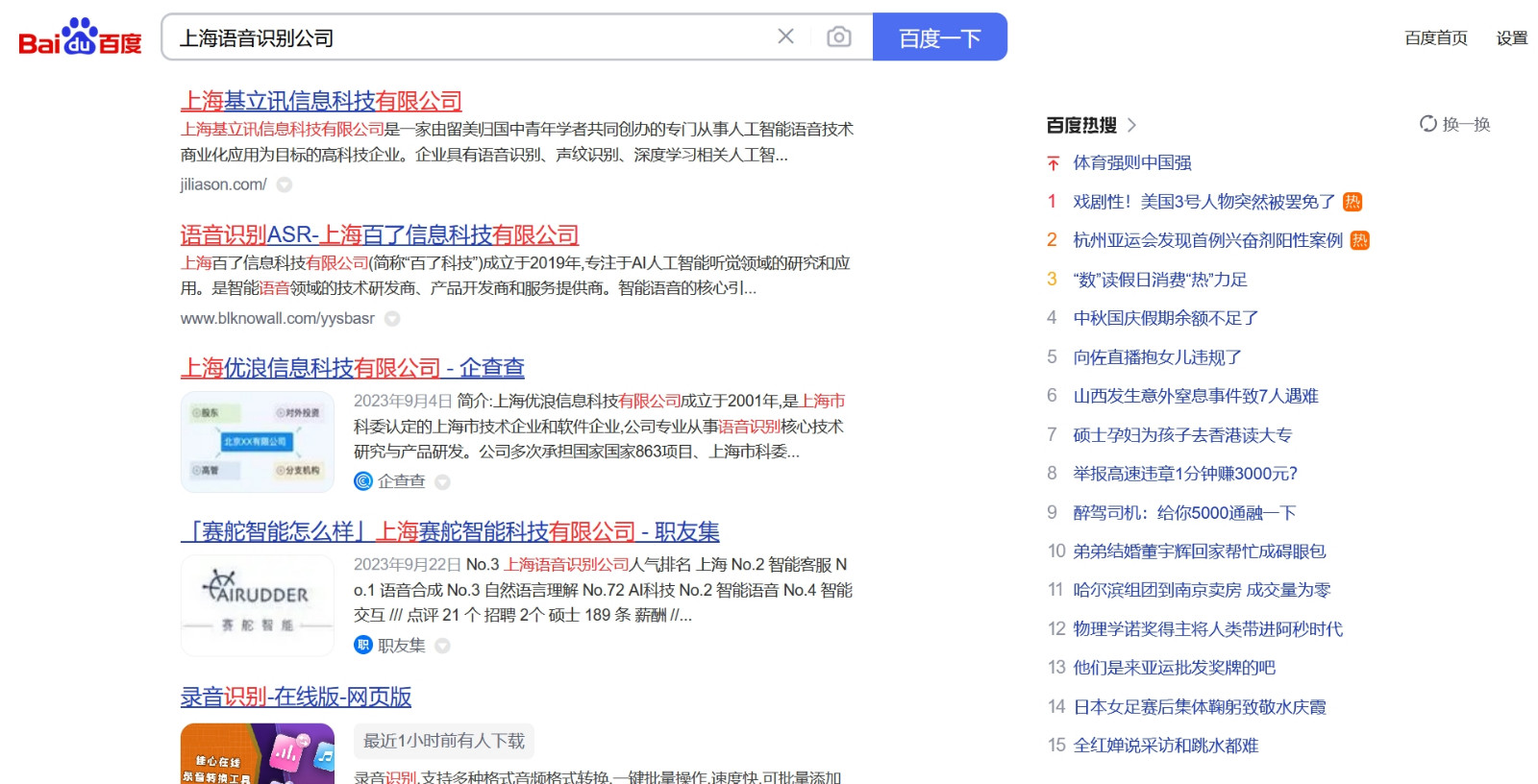
Task: Open hot topic “数”读假日消费“热”力足
Action: point(1160,280)
